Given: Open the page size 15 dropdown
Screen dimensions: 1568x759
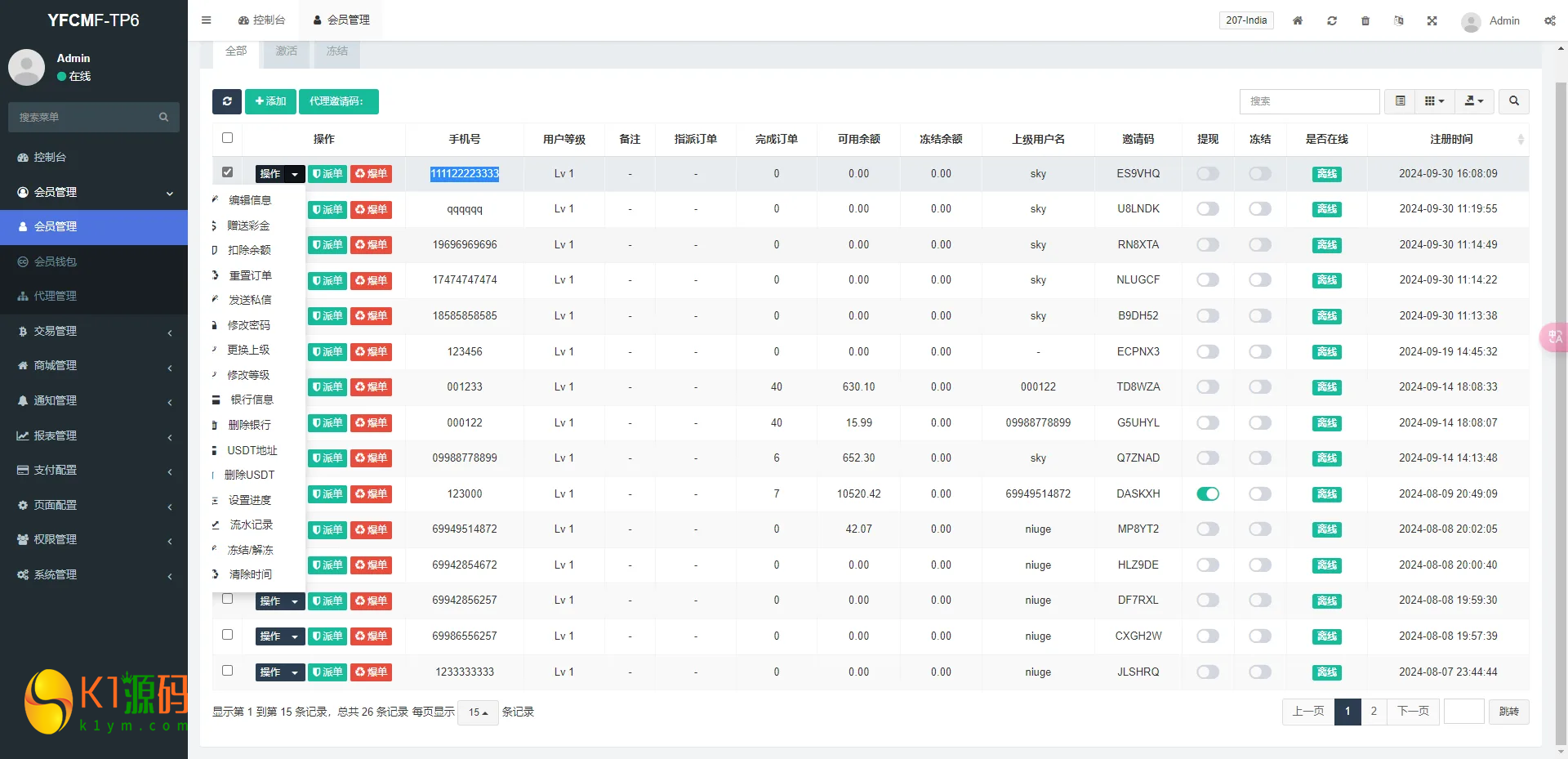Looking at the screenshot, I should [478, 712].
